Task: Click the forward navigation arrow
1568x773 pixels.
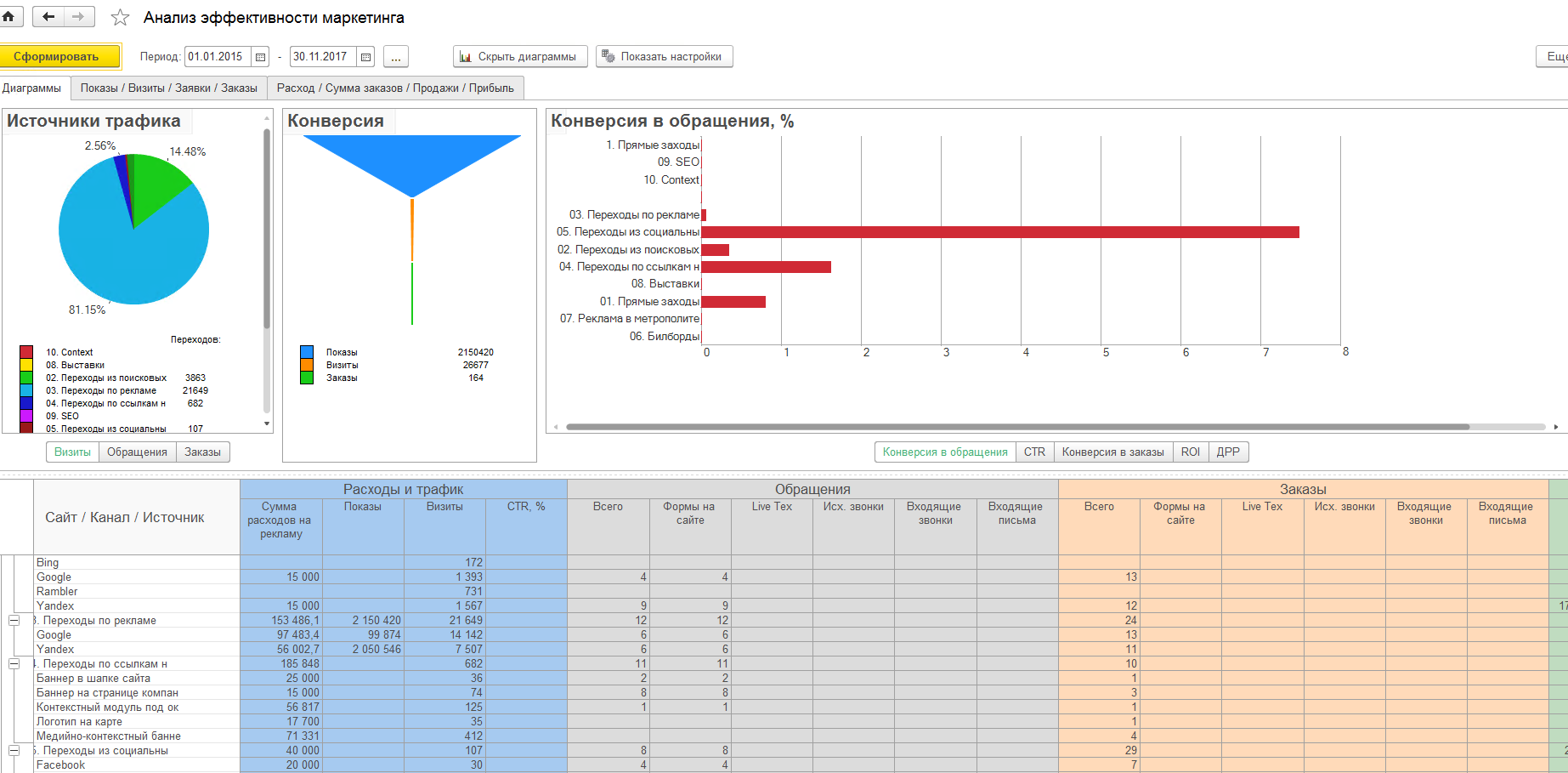Action: [x=78, y=17]
